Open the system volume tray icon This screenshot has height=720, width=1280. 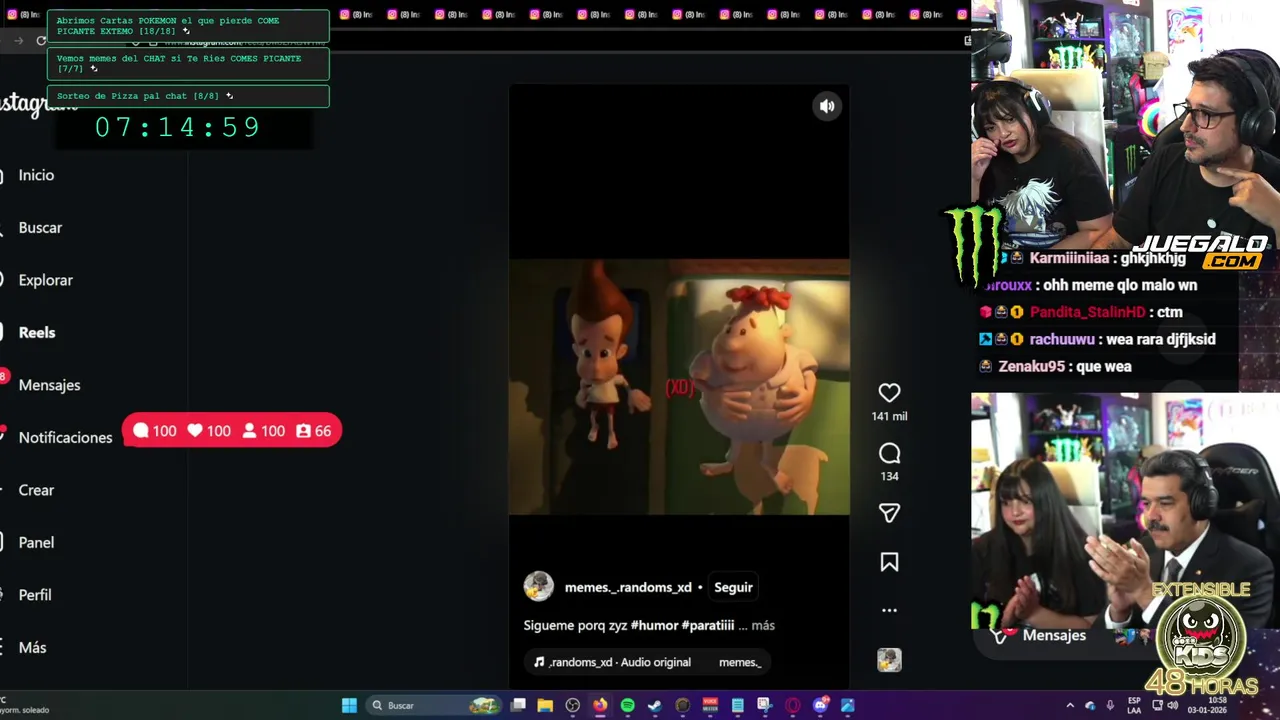(1173, 706)
